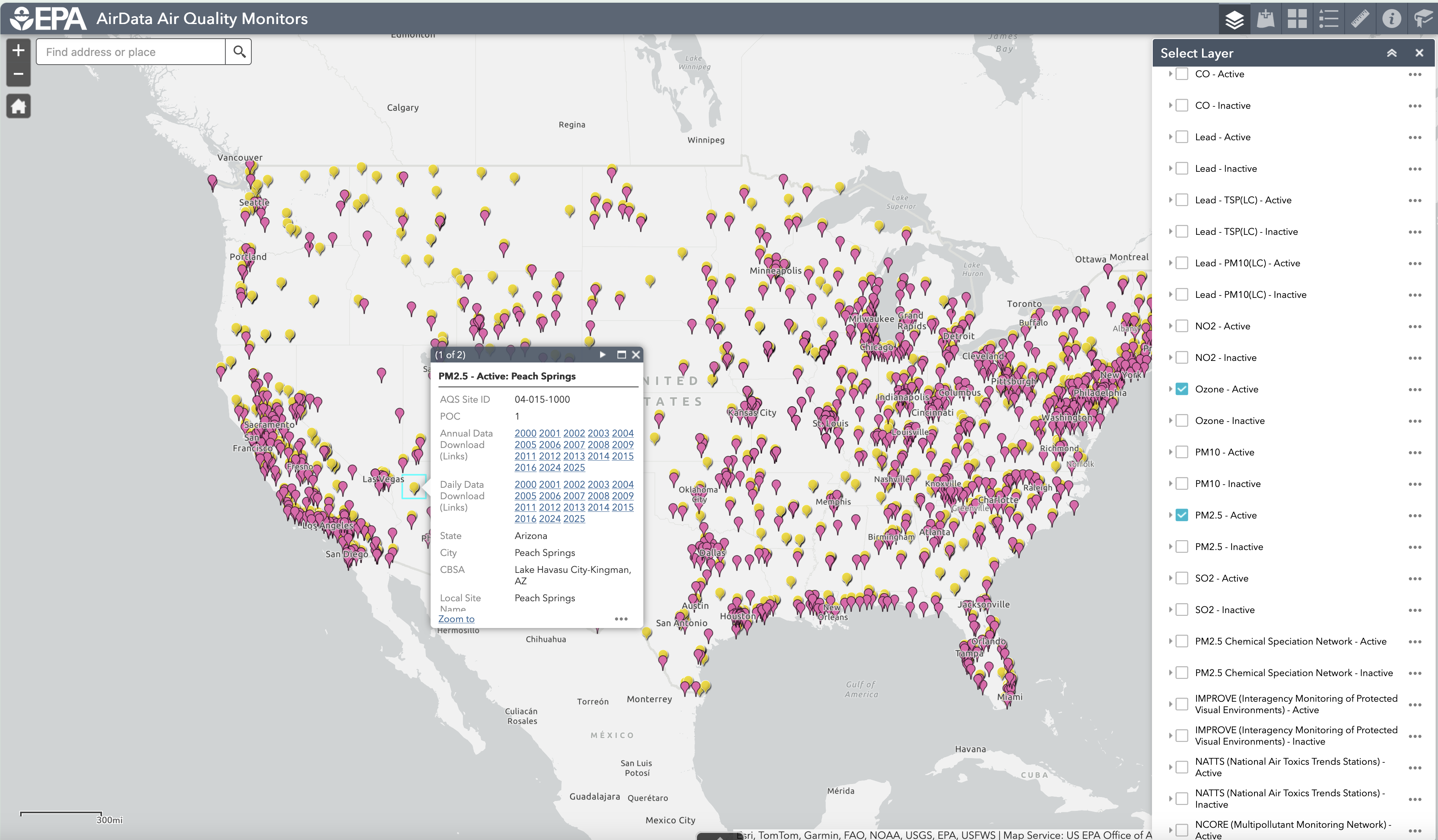Enable the SO2 - Active layer
Screen dimensions: 1438x840
(x=1182, y=578)
